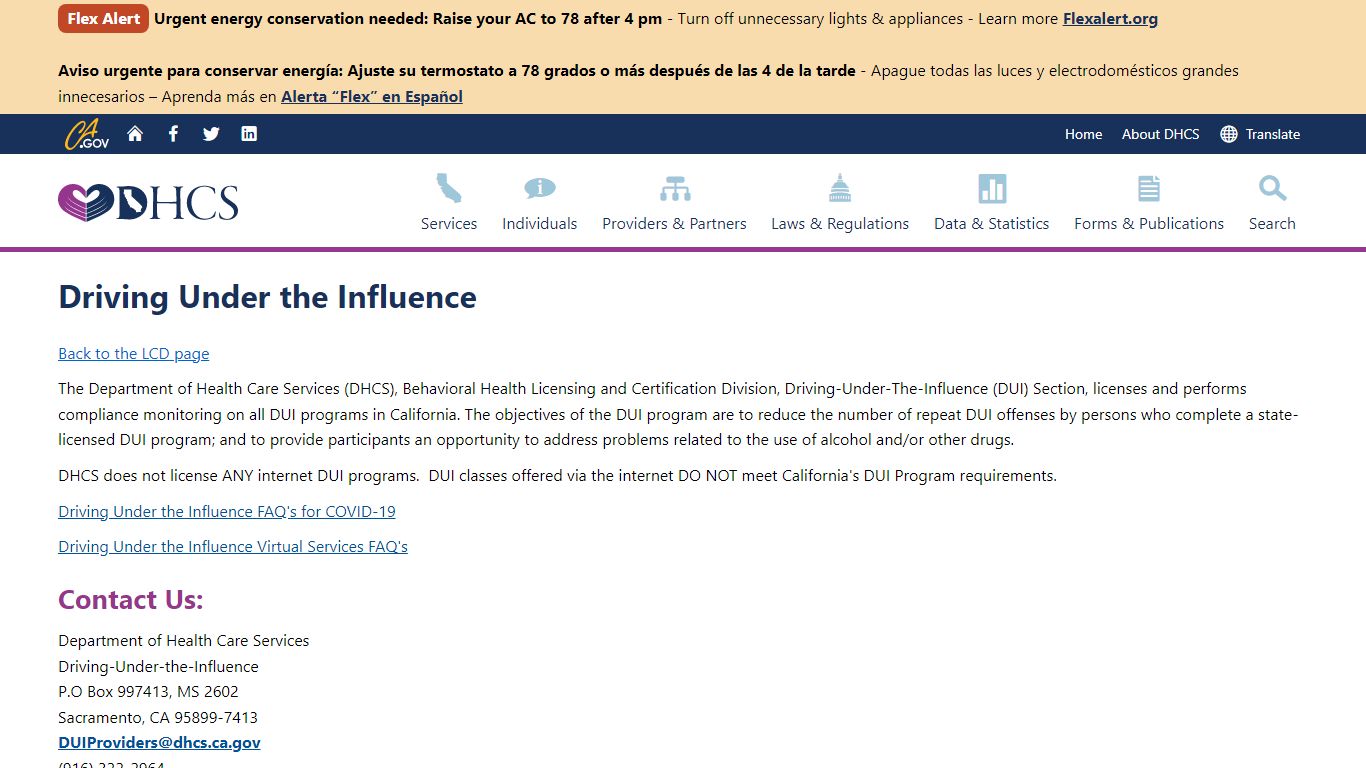This screenshot has width=1366, height=768.
Task: Open the Data & Statistics menu label
Action: 992,224
